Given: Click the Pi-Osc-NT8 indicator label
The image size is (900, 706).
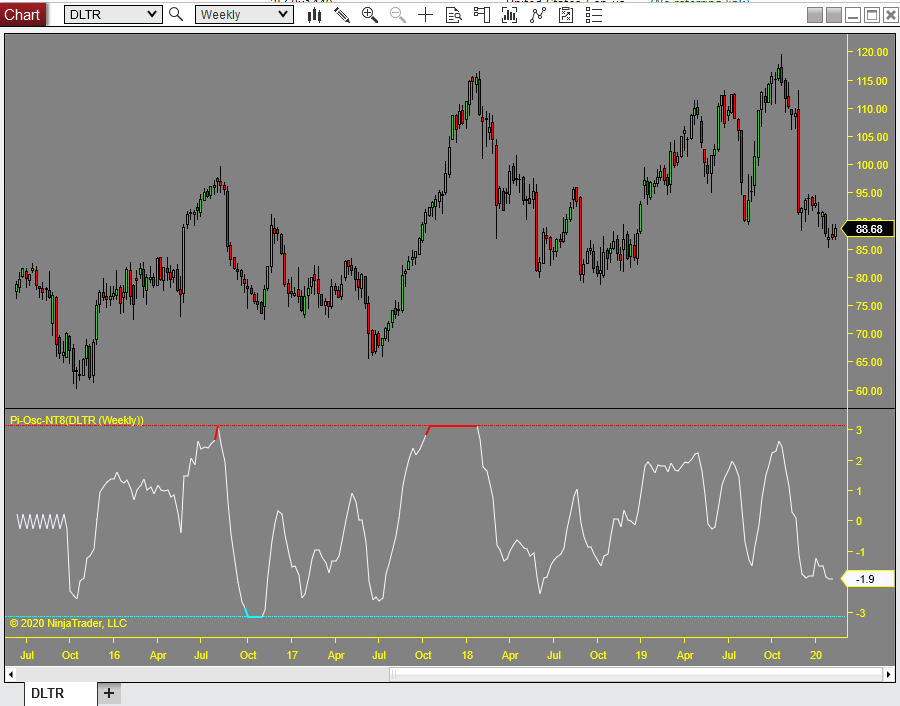Looking at the screenshot, I should pos(77,420).
